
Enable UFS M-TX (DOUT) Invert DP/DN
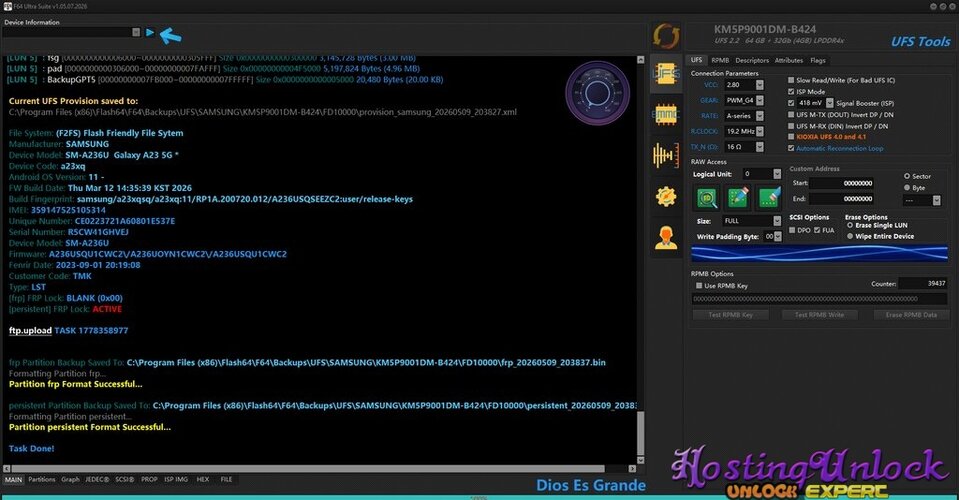point(791,114)
